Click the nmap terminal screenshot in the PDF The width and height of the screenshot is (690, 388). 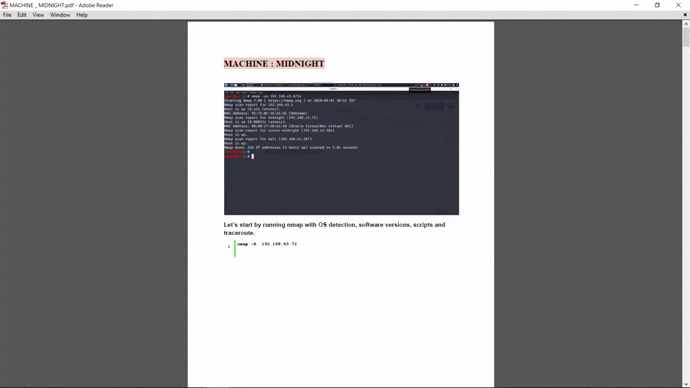coord(341,149)
